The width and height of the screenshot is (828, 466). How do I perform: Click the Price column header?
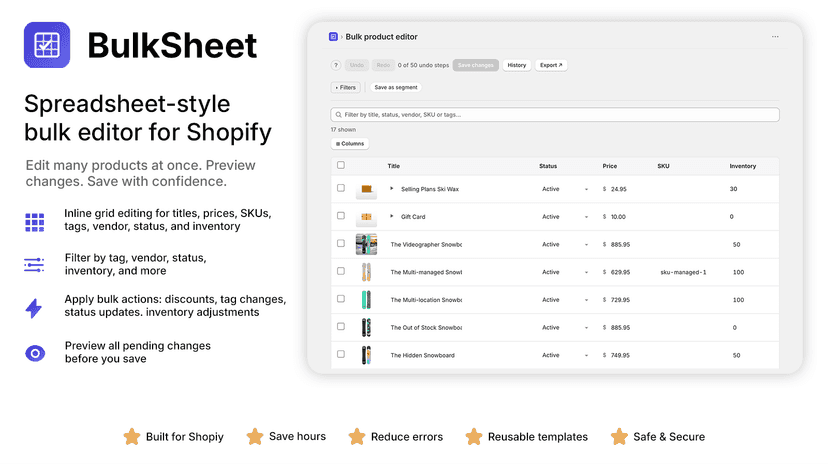[x=609, y=166]
